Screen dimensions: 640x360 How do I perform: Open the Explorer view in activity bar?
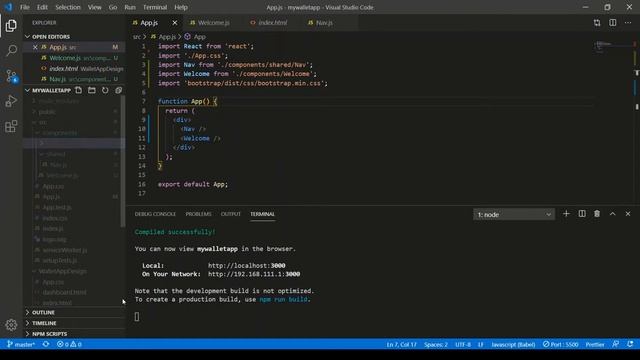pos(11,26)
